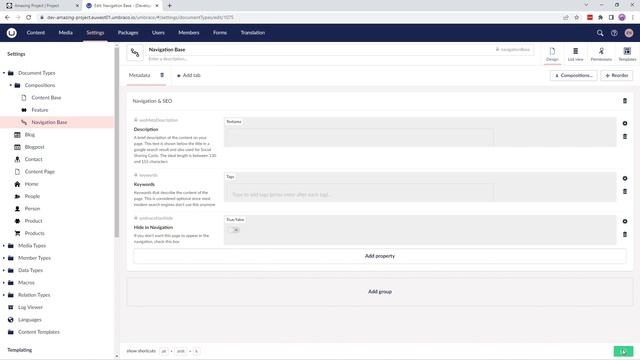
Task: Expand the Macros folder
Action: tap(4, 282)
